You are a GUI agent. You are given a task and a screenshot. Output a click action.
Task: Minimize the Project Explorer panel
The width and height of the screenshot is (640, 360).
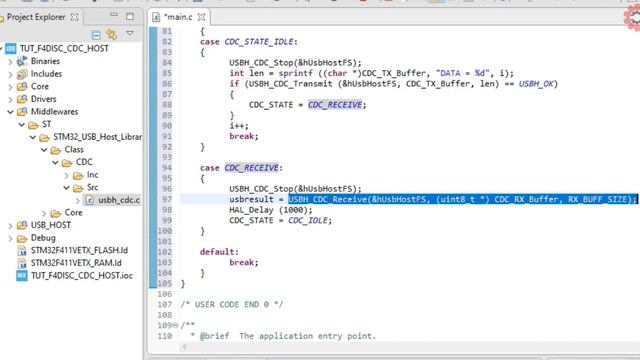pyautogui.click(x=113, y=15)
